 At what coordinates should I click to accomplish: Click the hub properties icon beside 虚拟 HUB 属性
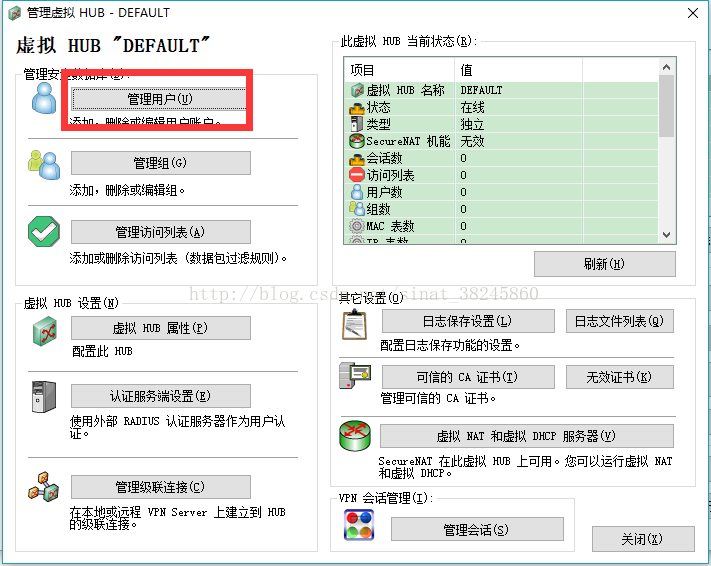[x=44, y=329]
